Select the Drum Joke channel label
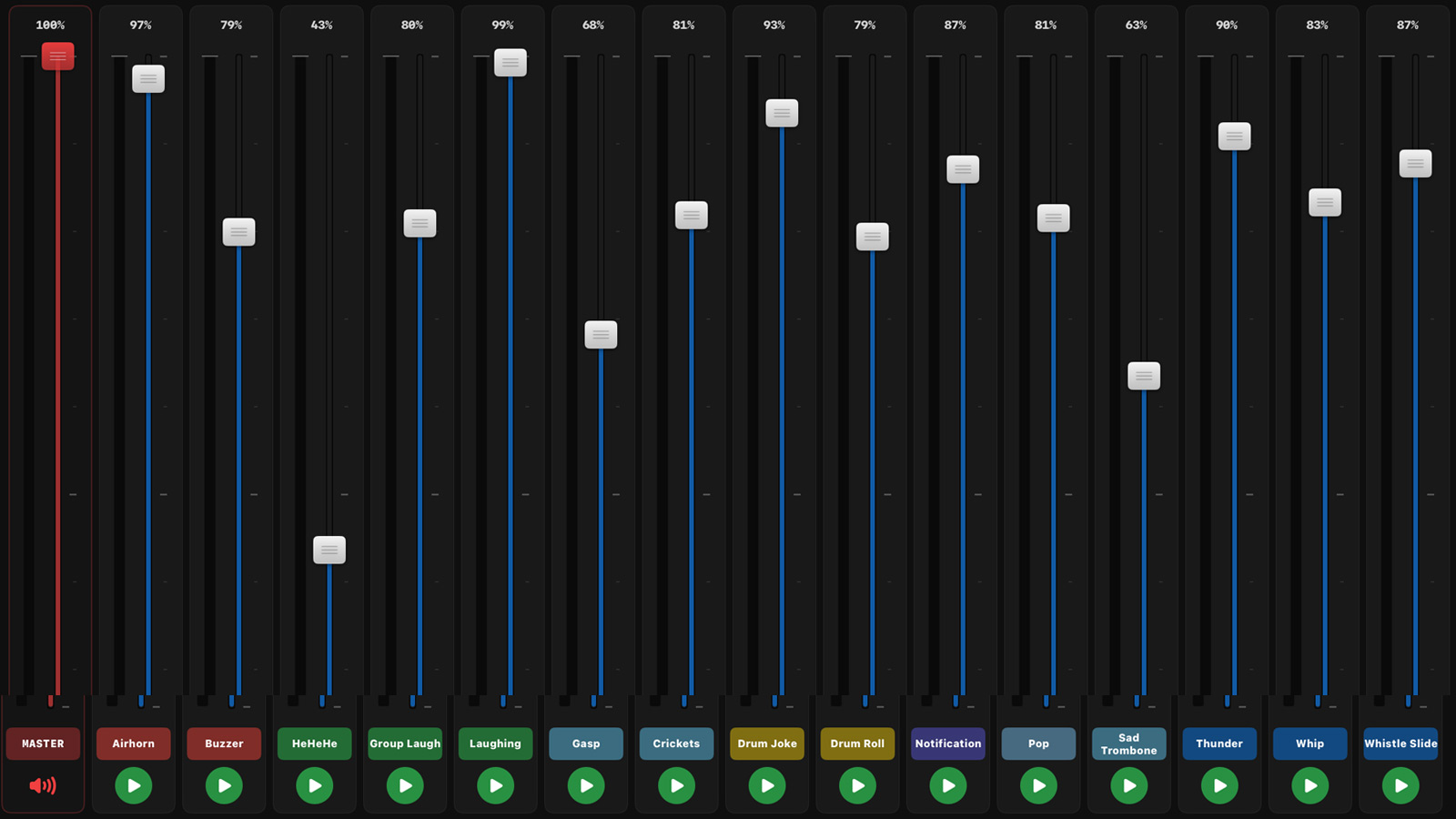This screenshot has width=1456, height=819. tap(767, 743)
